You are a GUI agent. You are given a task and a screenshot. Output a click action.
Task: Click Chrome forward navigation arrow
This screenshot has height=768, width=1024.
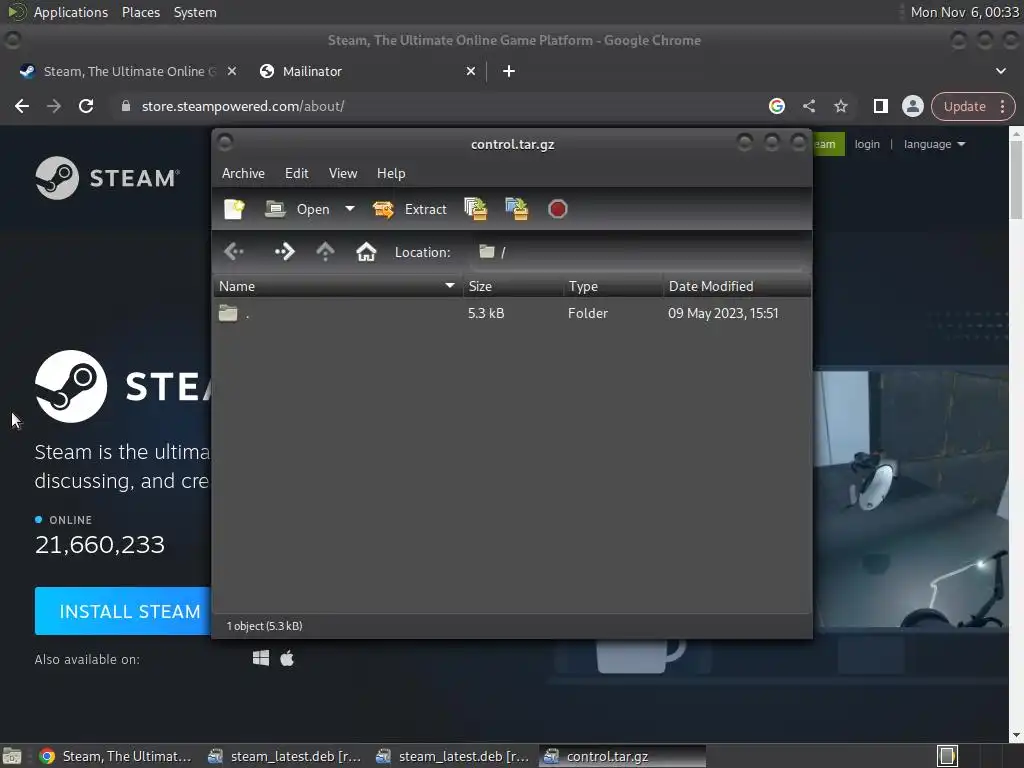click(54, 106)
